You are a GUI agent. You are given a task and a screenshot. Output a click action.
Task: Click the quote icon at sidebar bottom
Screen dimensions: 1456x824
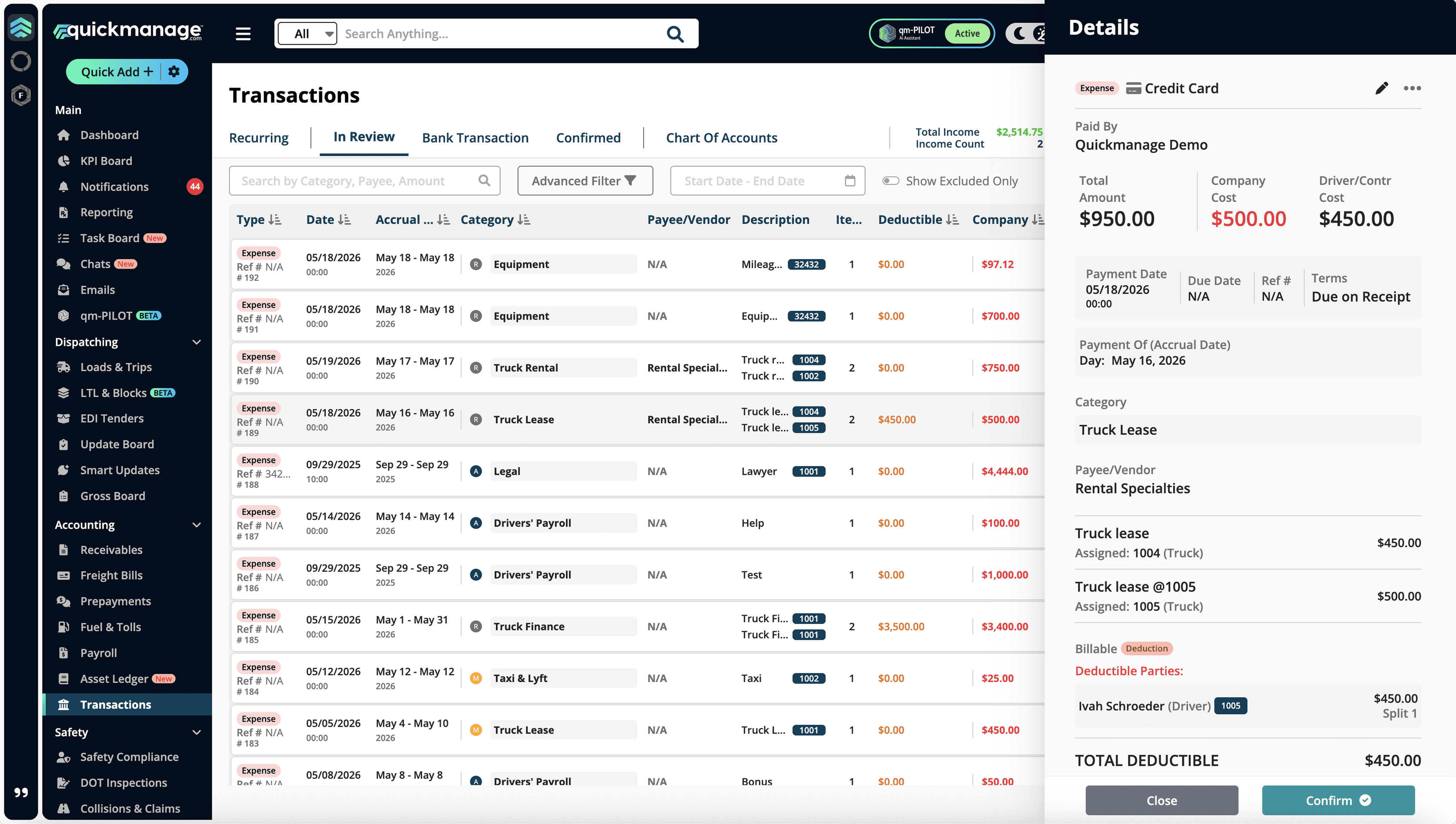point(21,792)
